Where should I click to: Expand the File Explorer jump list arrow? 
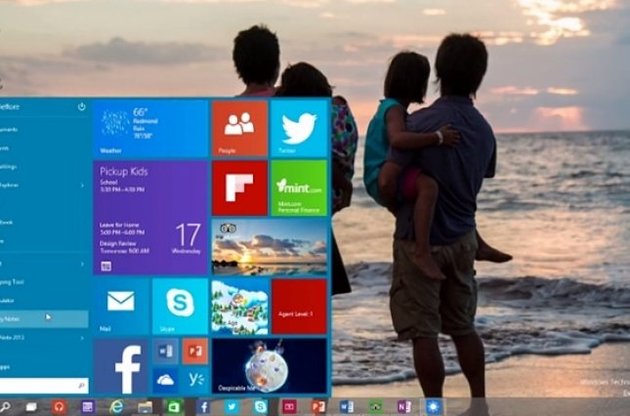[82, 185]
